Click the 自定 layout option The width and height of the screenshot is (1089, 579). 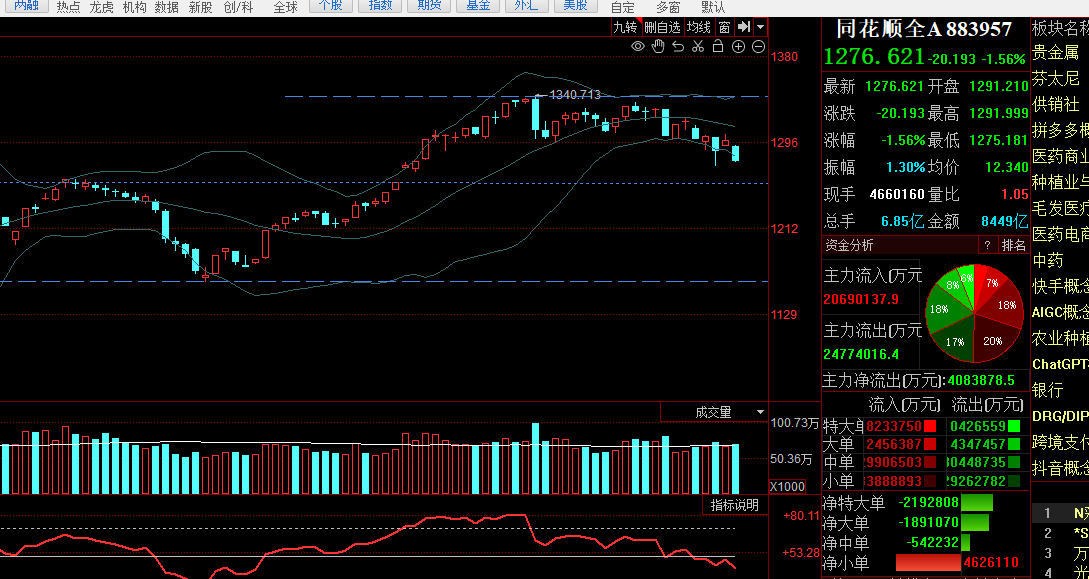(622, 8)
